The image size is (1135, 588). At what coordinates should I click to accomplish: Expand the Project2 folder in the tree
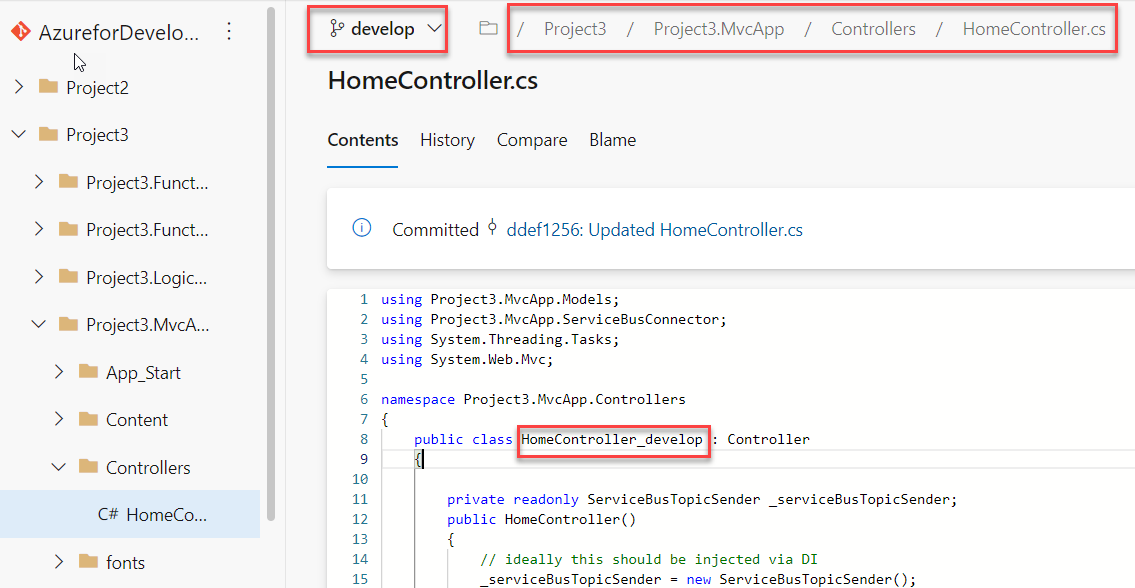(17, 87)
